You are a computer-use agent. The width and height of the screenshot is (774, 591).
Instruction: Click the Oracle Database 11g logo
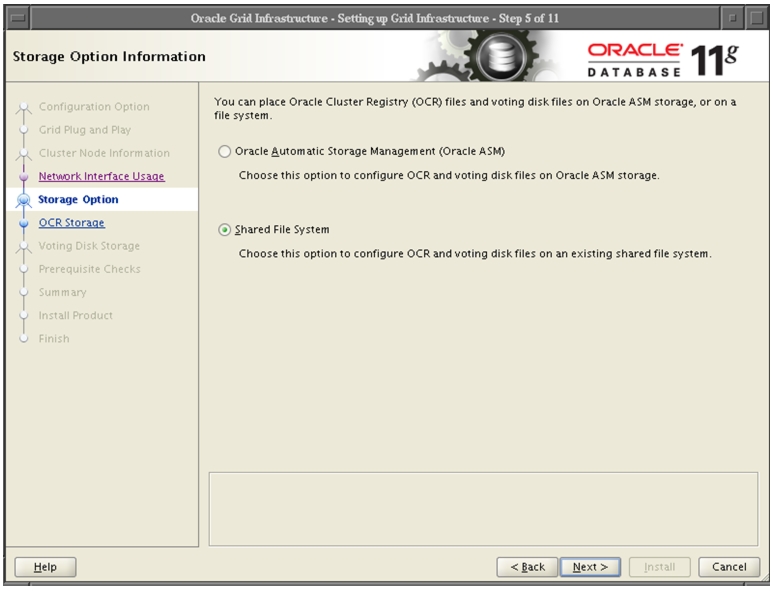pos(663,60)
